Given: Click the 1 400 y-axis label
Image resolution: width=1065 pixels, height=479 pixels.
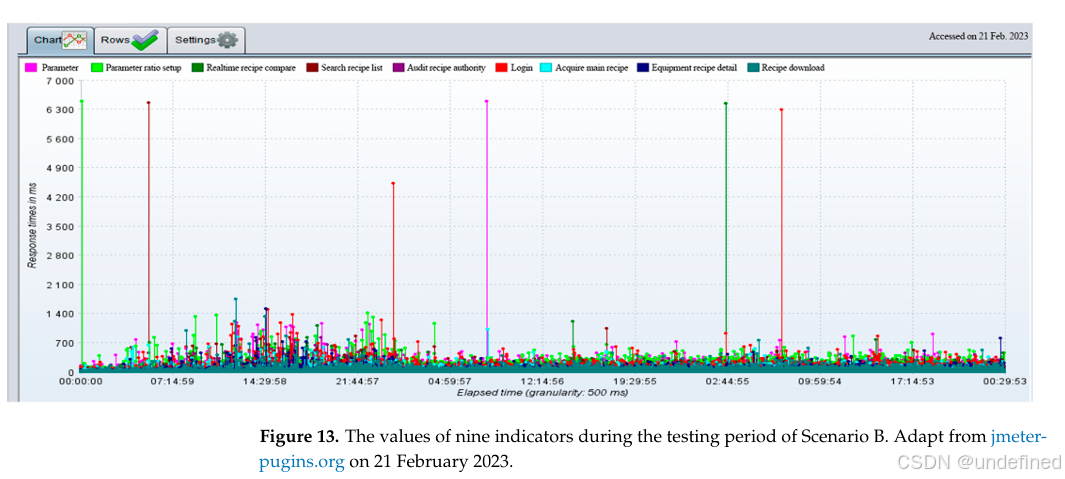Looking at the screenshot, I should (x=60, y=314).
